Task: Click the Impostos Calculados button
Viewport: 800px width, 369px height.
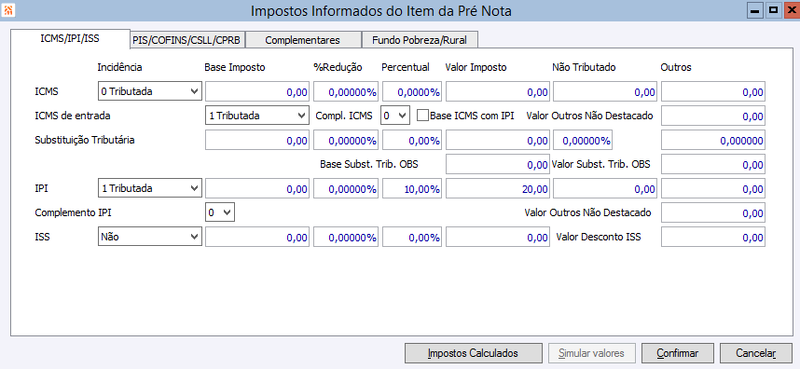Action: tap(473, 353)
